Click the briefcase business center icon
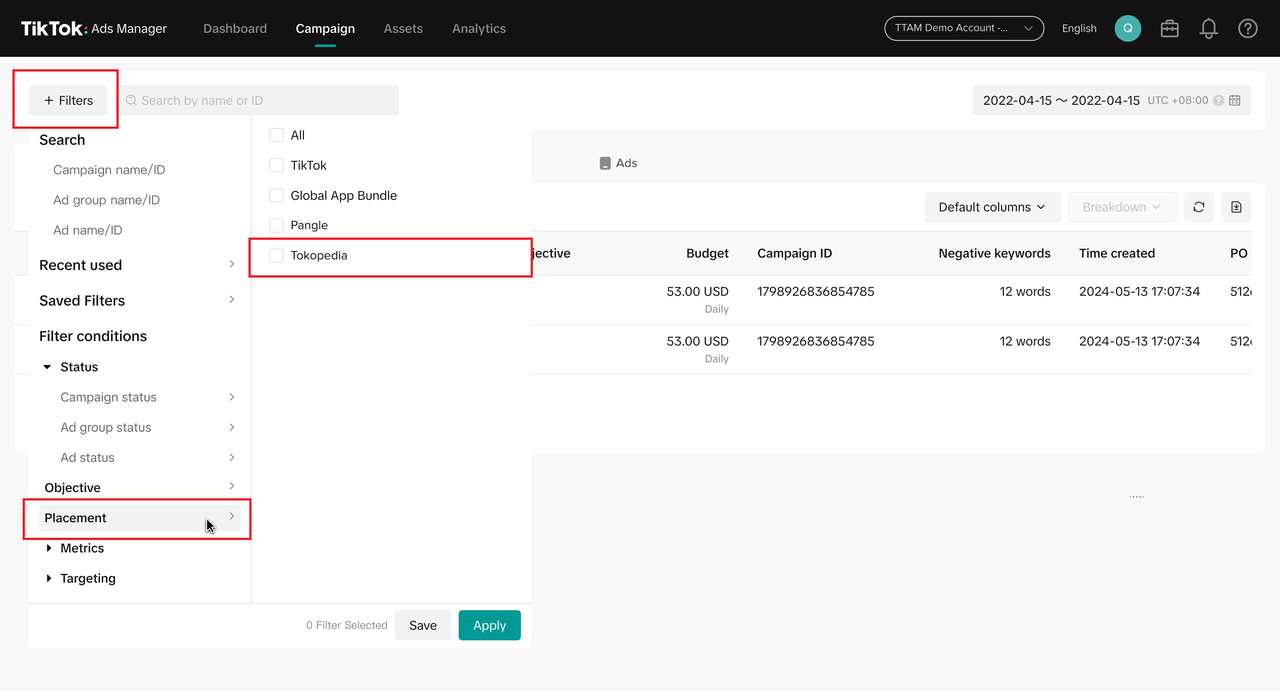The image size is (1280, 691). 1169,28
